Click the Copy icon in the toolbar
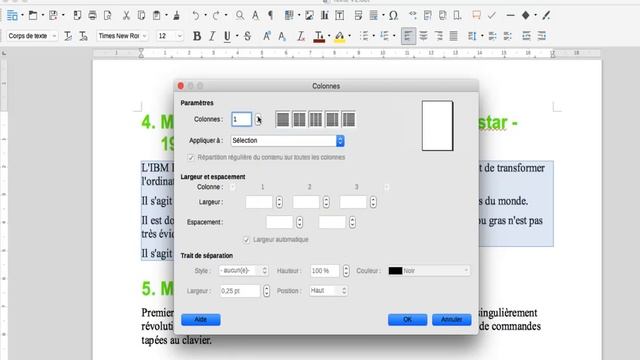 (x=141, y=16)
